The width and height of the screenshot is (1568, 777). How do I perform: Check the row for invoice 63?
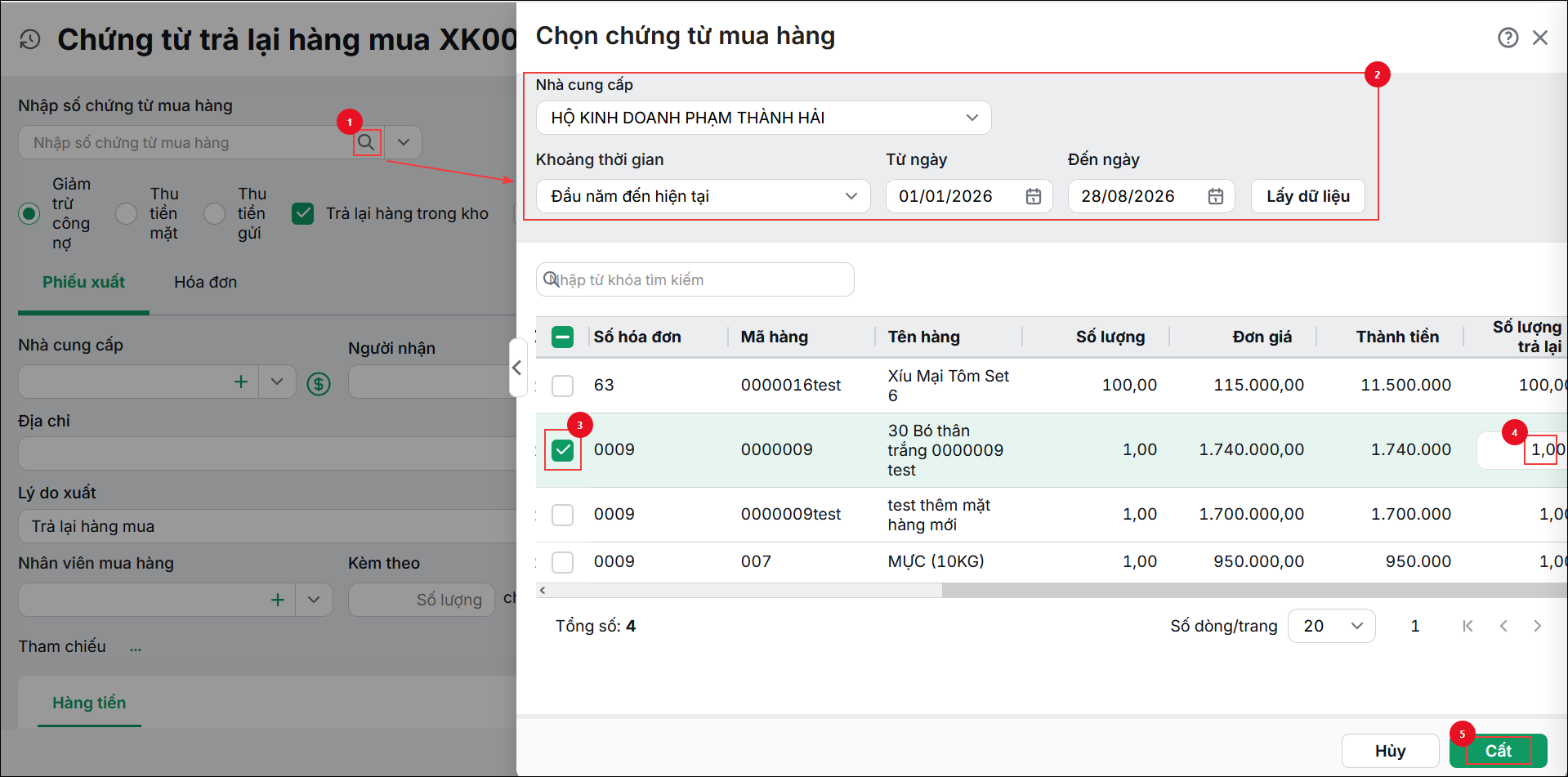562,386
